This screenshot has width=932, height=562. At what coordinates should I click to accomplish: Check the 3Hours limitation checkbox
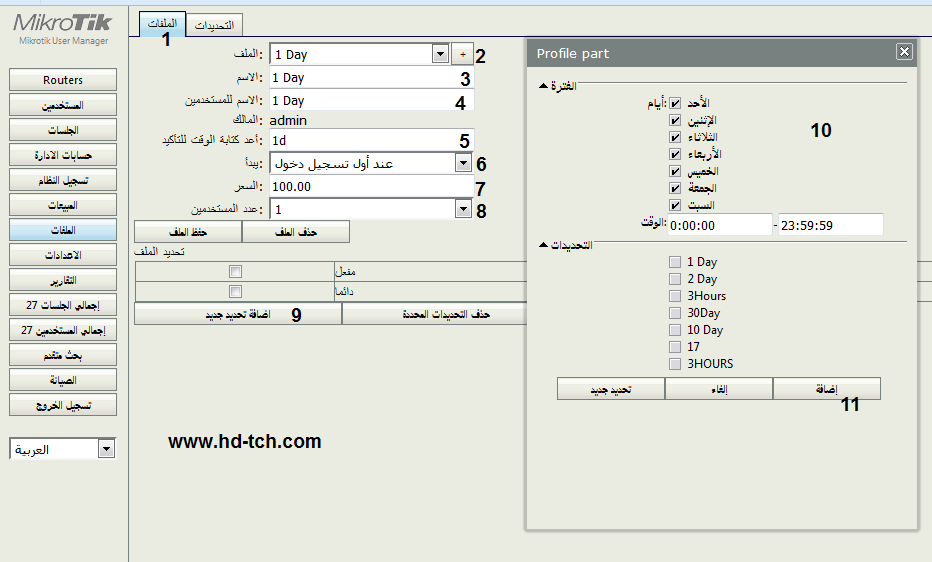click(676, 296)
